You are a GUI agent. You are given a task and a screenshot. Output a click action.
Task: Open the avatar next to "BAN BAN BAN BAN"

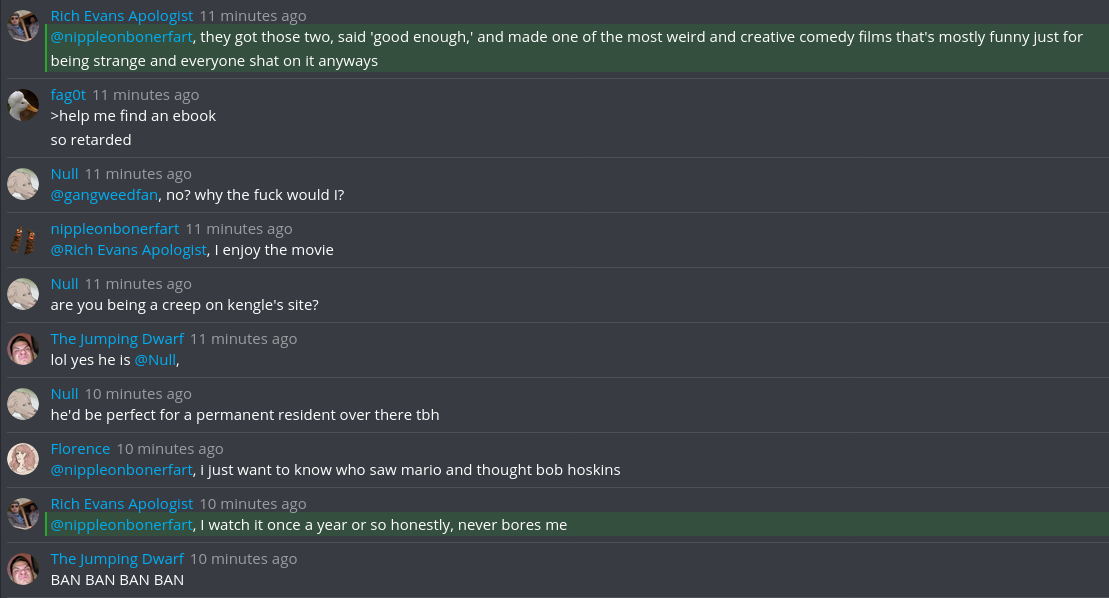click(x=23, y=569)
